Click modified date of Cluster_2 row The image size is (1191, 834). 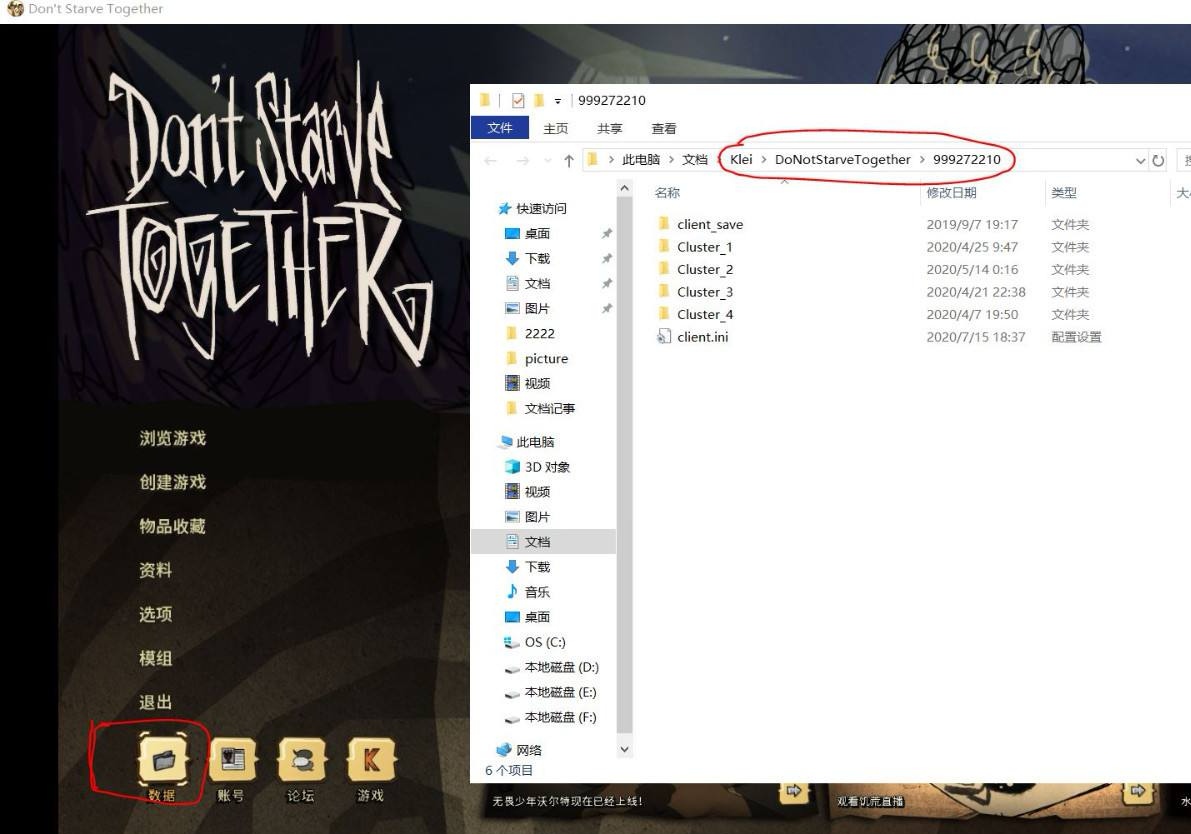point(972,270)
